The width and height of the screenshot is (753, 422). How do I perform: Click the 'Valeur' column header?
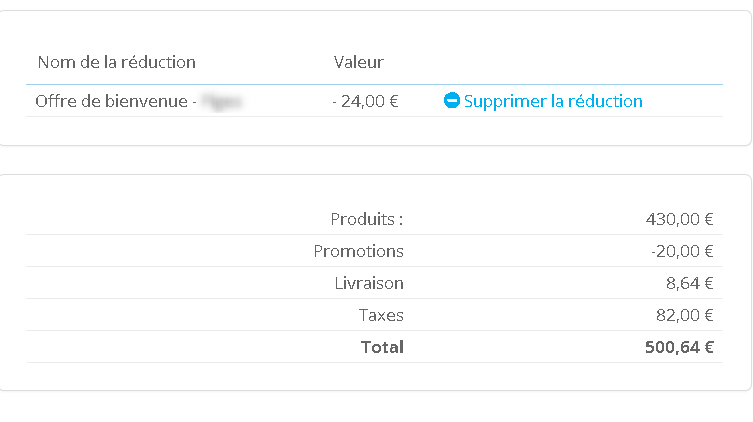(x=358, y=62)
